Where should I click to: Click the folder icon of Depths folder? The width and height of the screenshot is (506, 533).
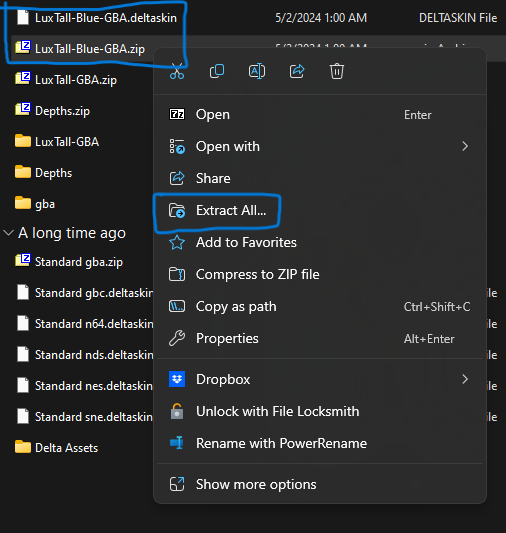(23, 172)
